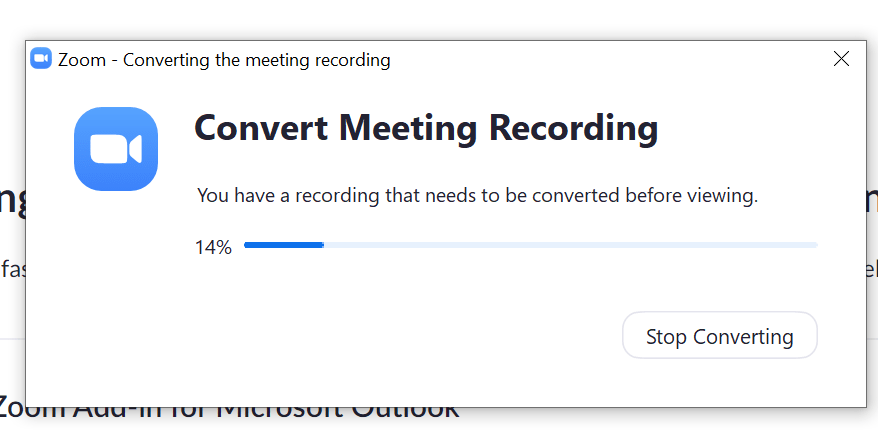Click the cut-off "fas" text left of dialog
This screenshot has width=878, height=434.
[x=12, y=268]
